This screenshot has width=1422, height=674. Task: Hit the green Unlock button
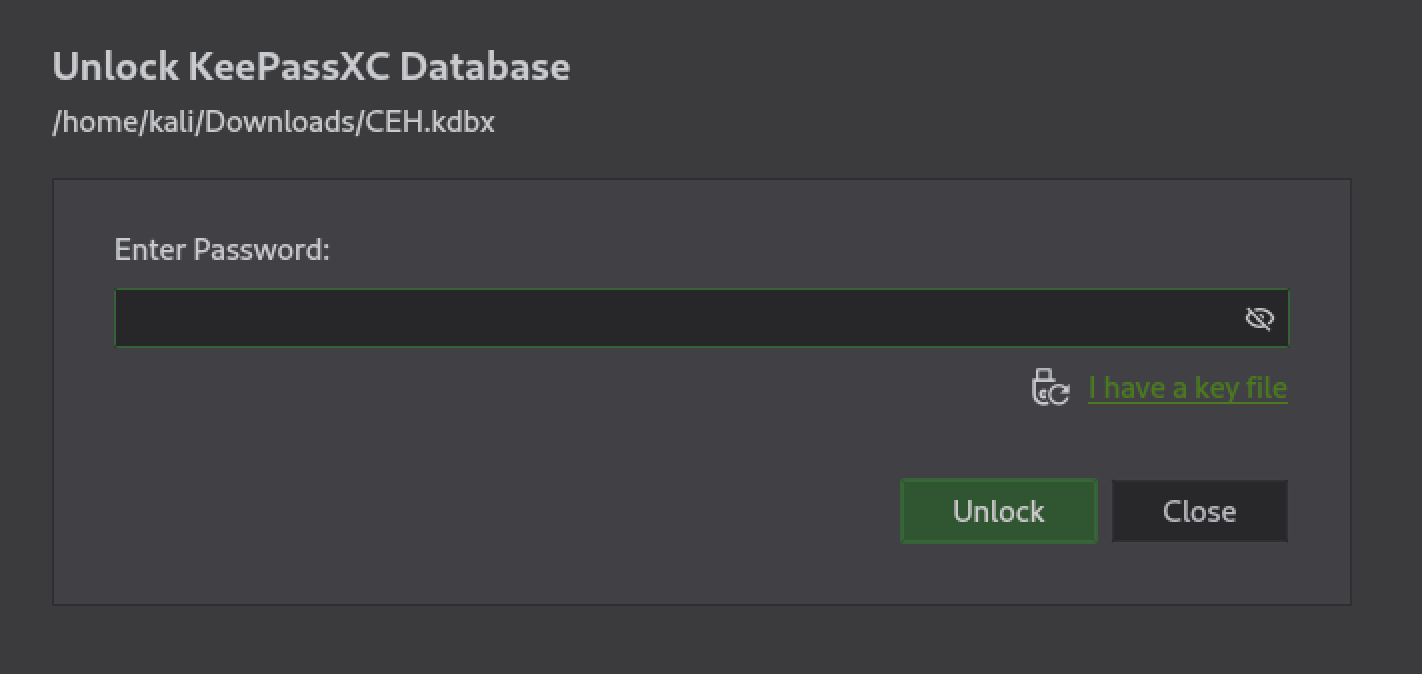(x=998, y=511)
